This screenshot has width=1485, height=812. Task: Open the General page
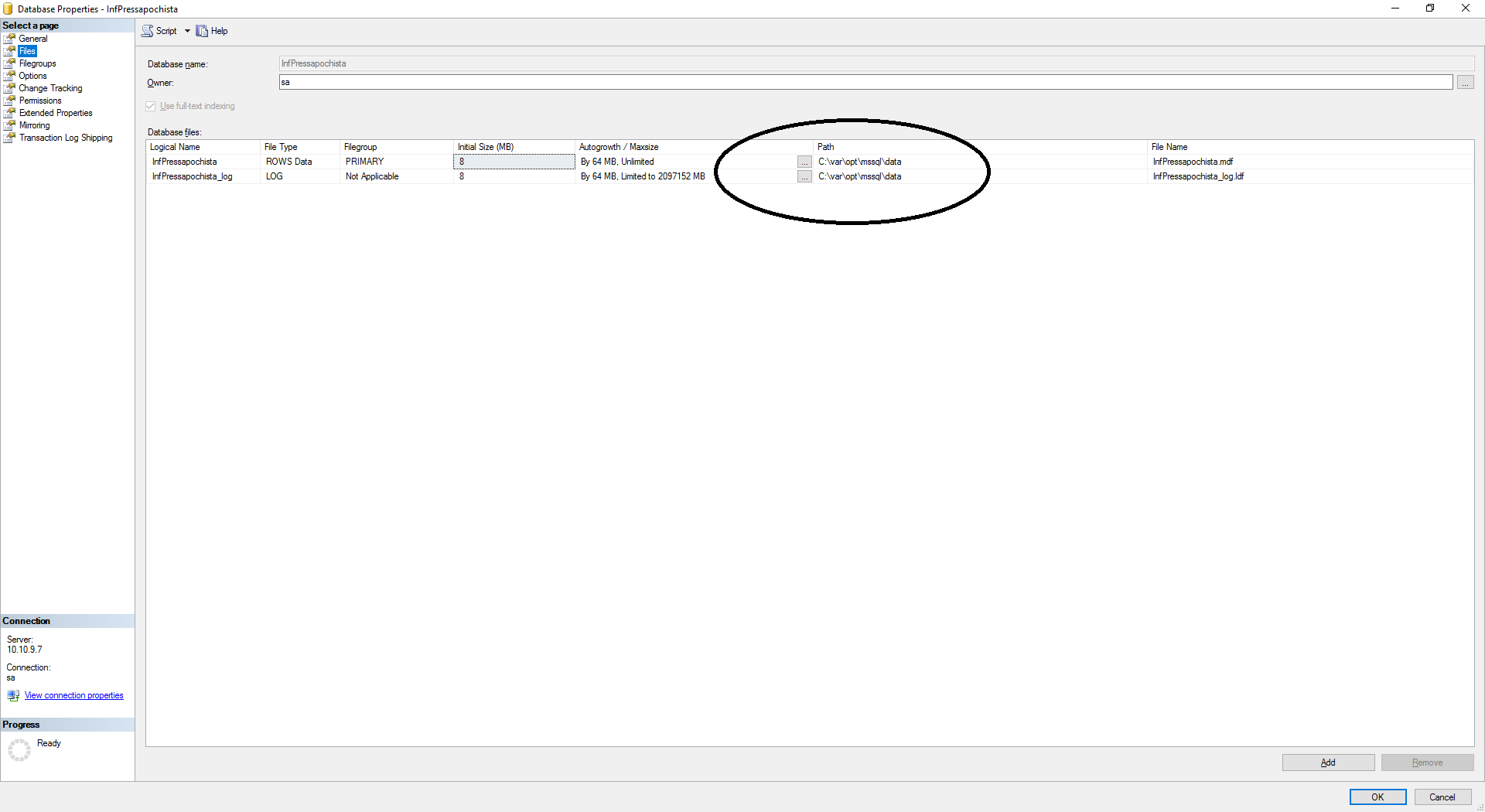33,39
